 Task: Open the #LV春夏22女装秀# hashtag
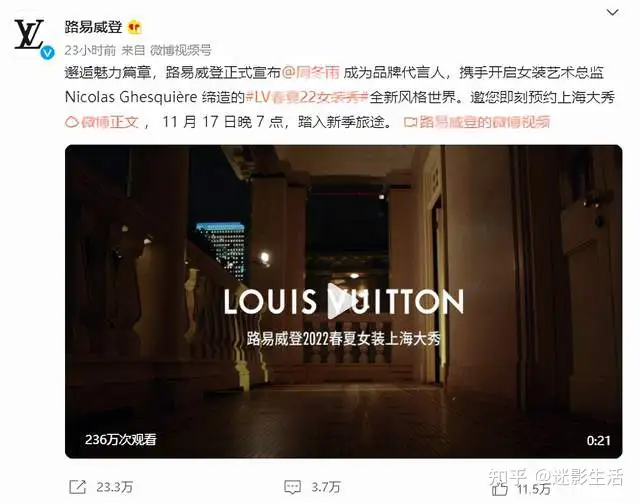click(x=307, y=98)
